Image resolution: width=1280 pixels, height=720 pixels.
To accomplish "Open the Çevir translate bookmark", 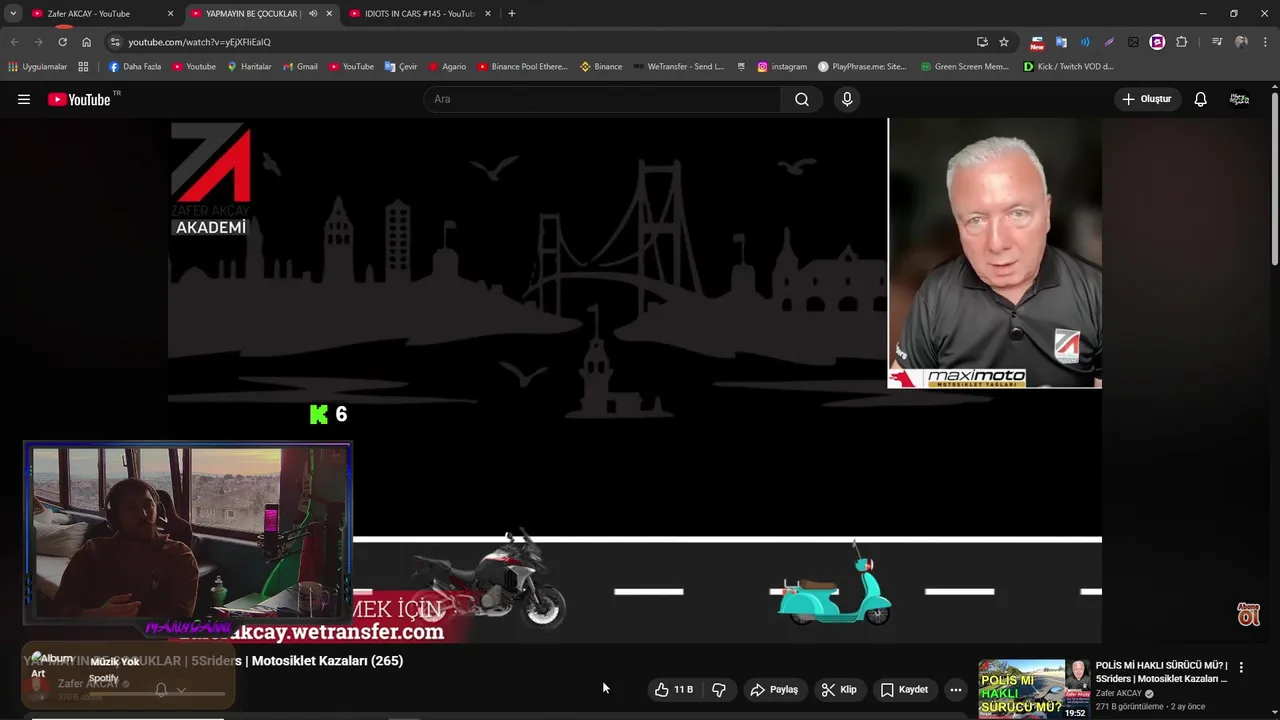I will pyautogui.click(x=401, y=67).
